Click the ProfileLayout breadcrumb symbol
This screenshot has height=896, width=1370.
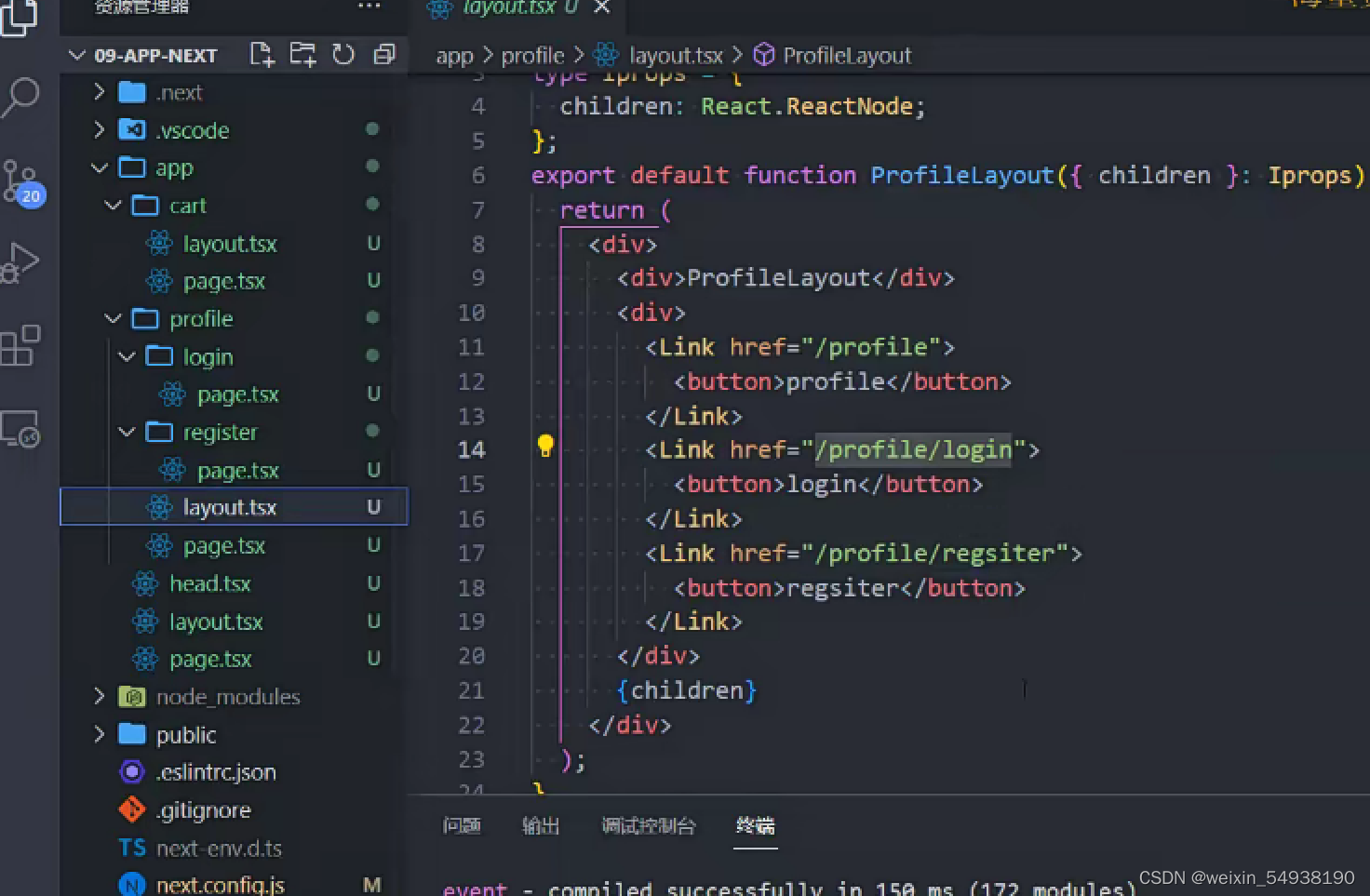(x=847, y=56)
